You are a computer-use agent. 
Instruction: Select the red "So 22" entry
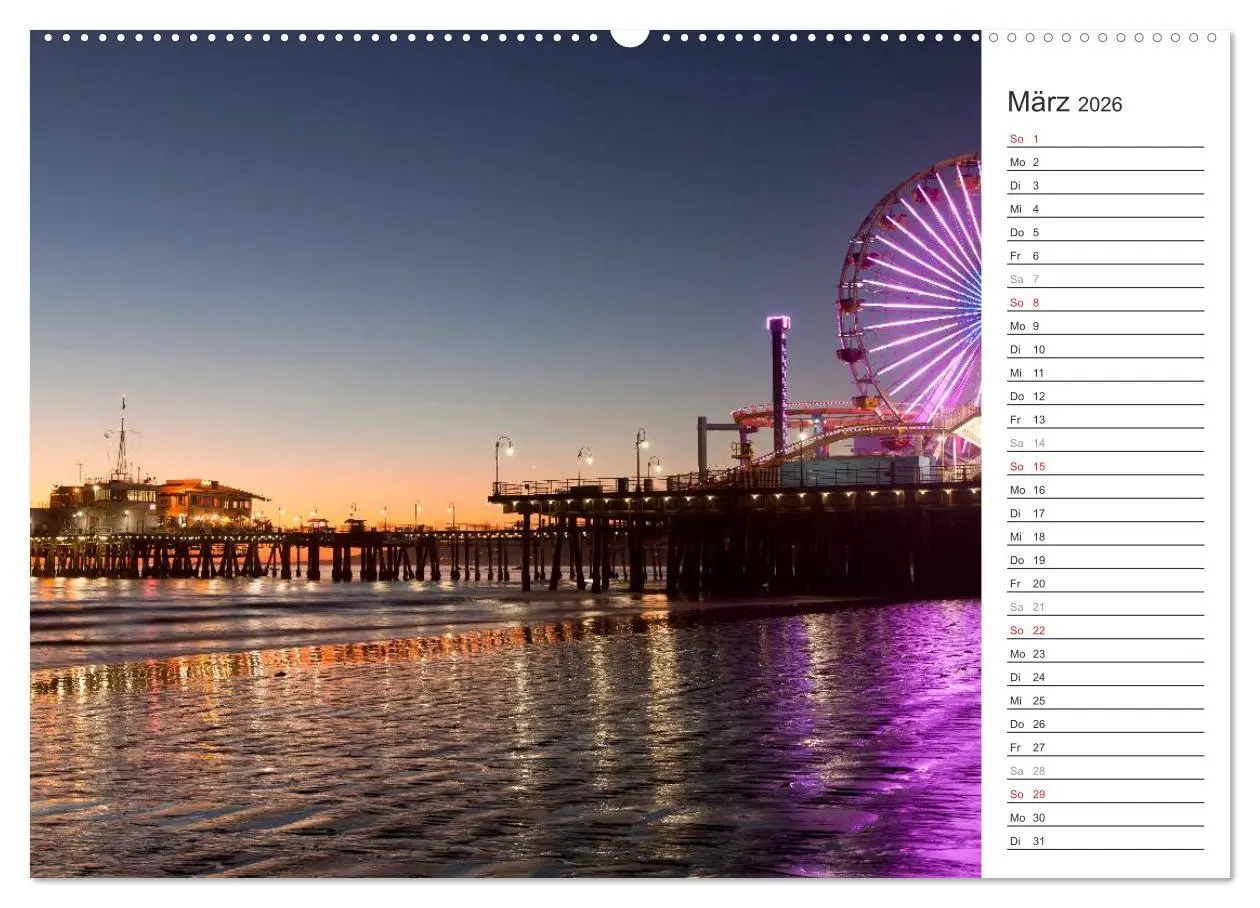[1026, 630]
